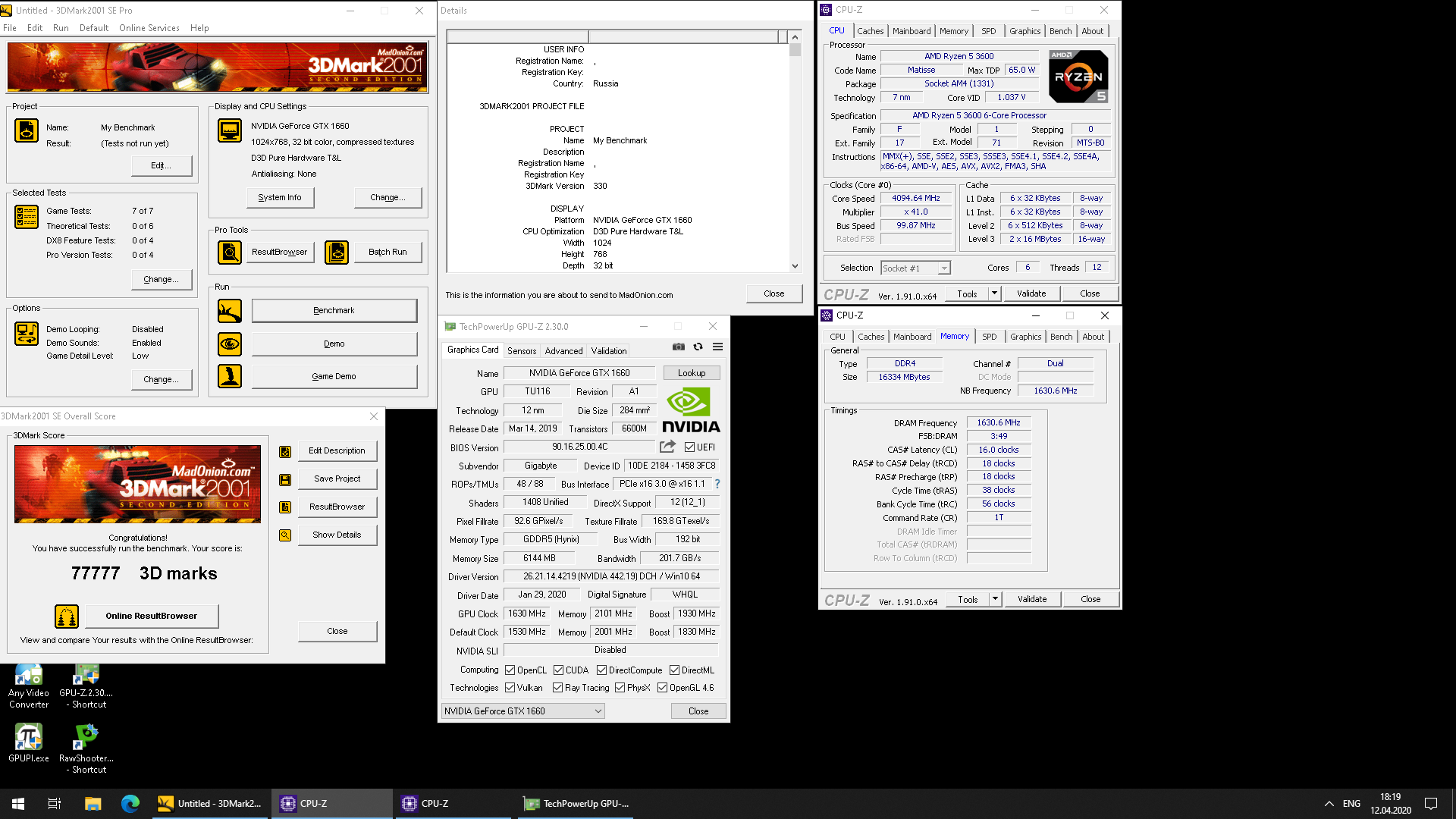Image resolution: width=1456 pixels, height=819 pixels.
Task: Open RawShooter shortcut on desktop
Action: 86,748
